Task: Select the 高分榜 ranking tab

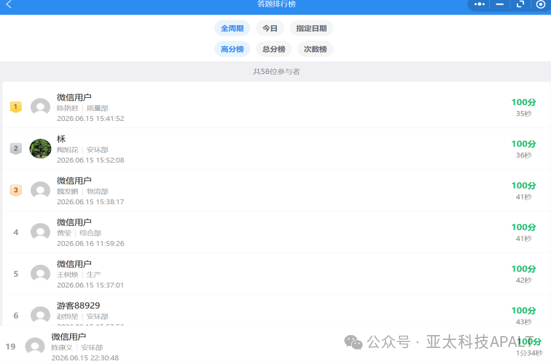Action: tap(232, 49)
